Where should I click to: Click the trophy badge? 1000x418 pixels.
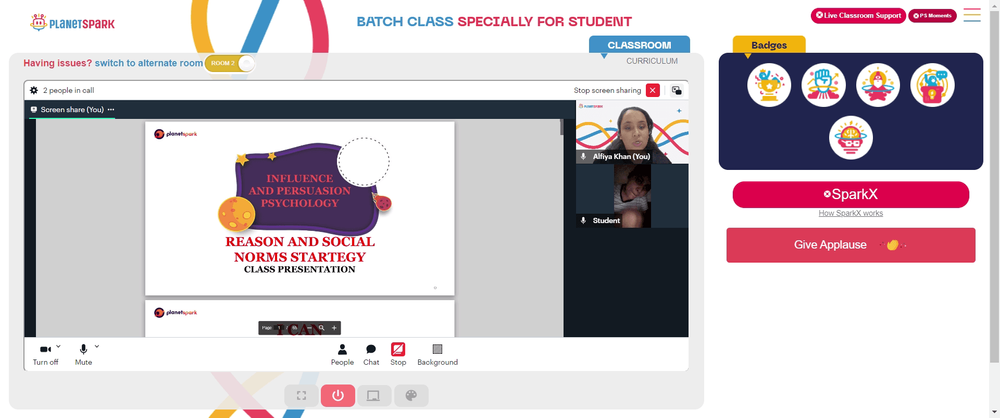[769, 85]
